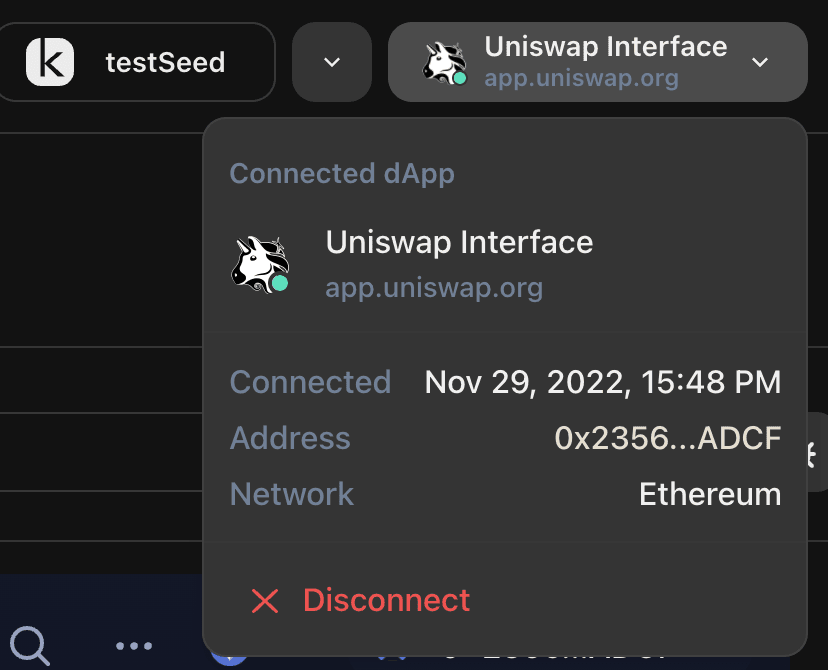Click the Uniswap unicorn icon in header

pyautogui.click(x=444, y=63)
